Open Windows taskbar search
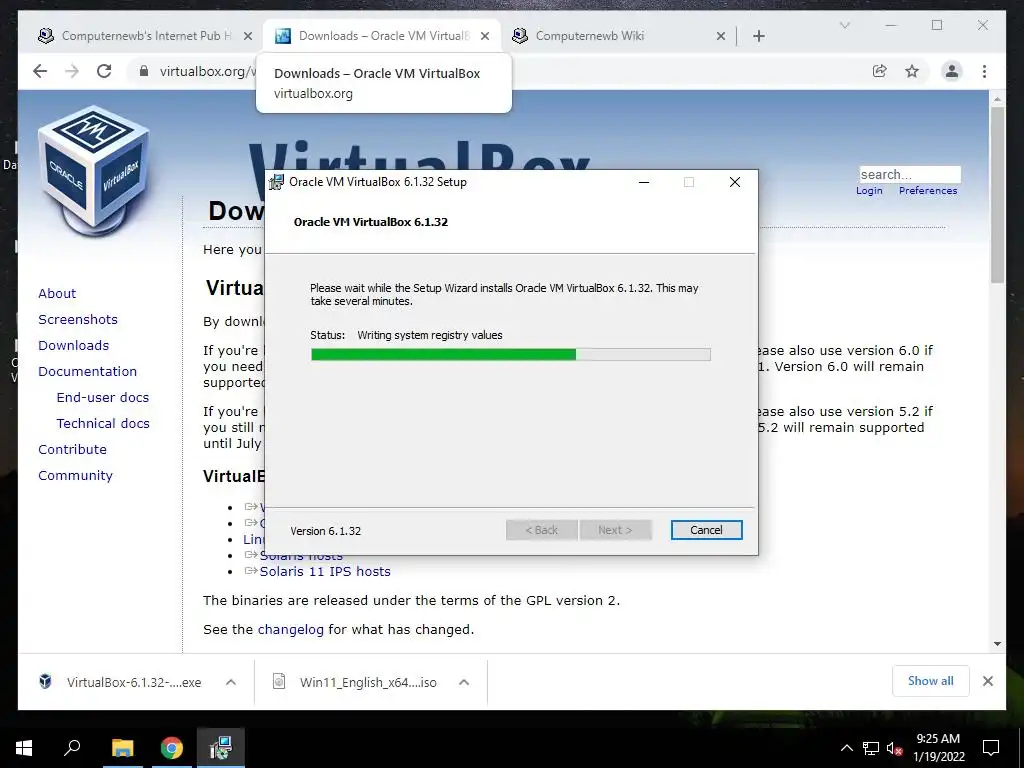Screen dimensions: 1024x768 [72, 748]
